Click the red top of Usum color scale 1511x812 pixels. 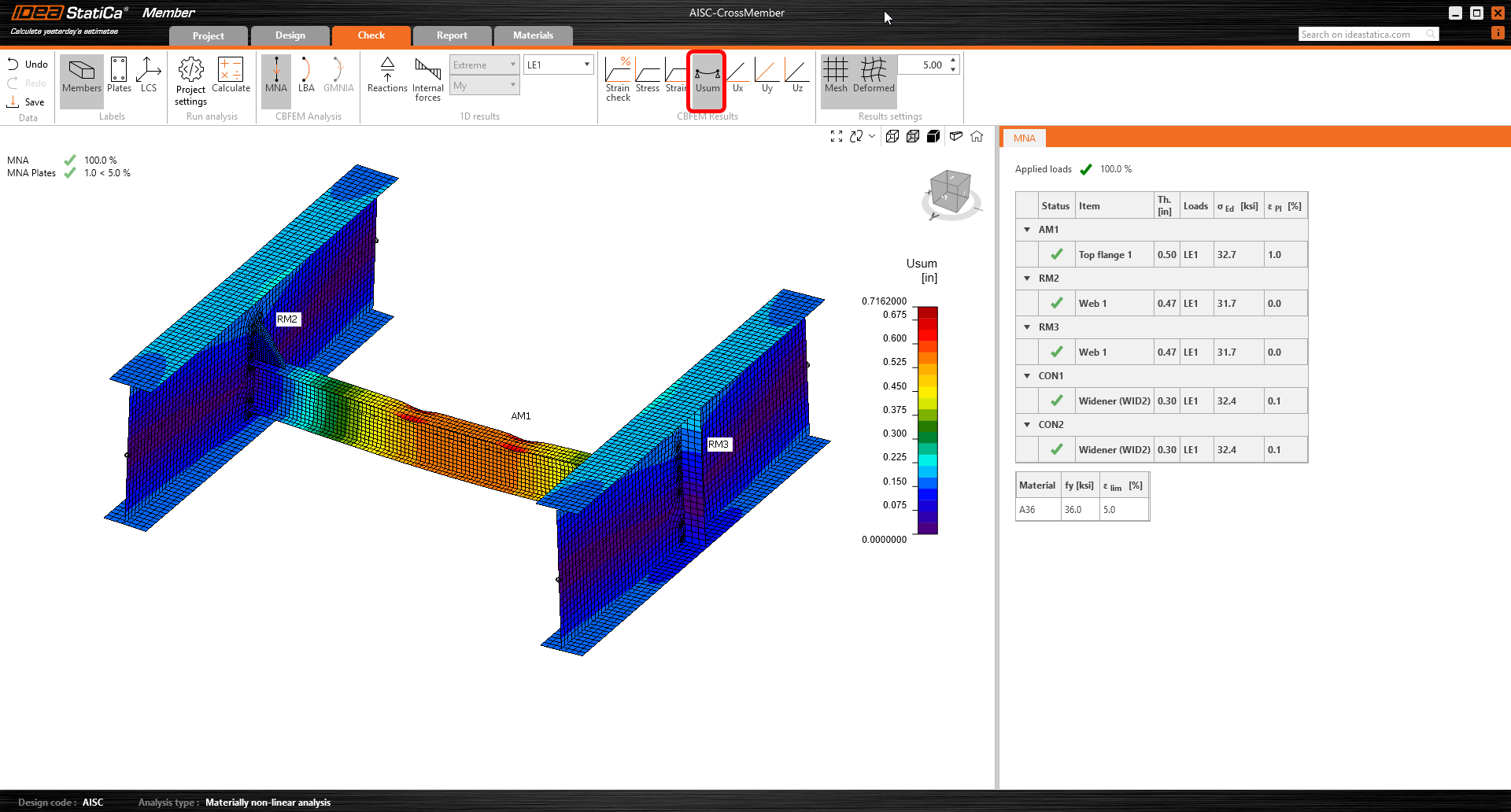tap(928, 312)
